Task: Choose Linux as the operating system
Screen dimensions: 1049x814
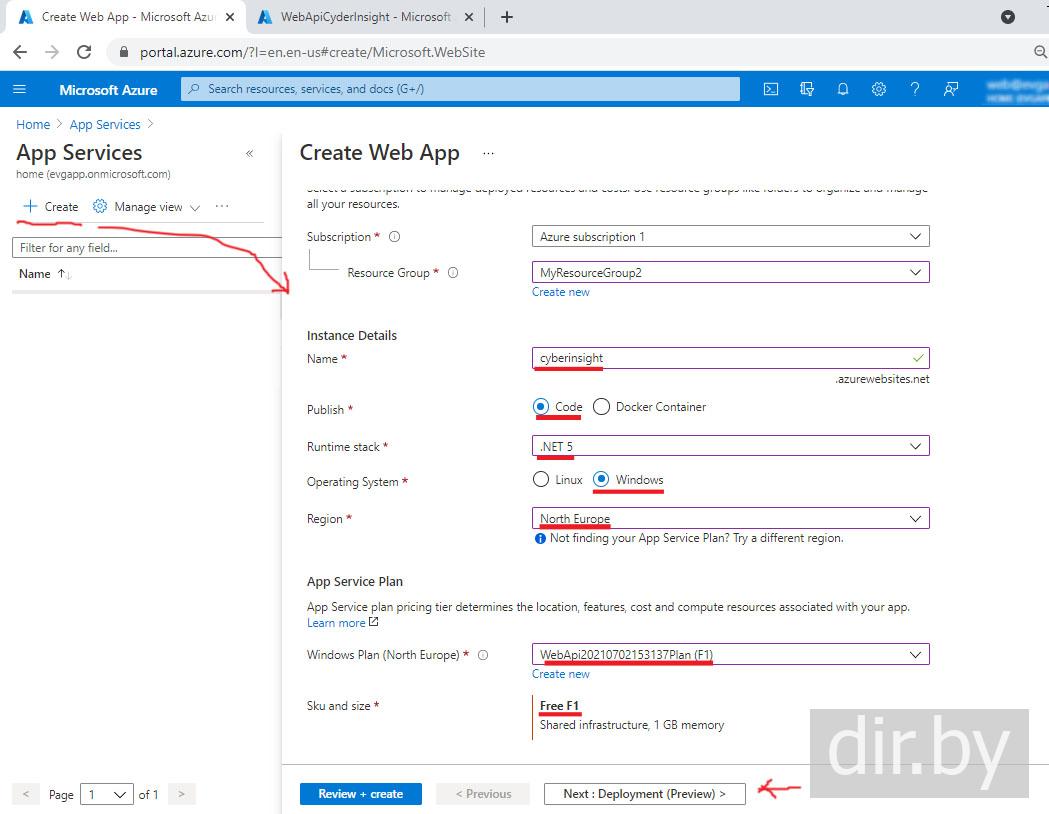Action: [x=542, y=480]
